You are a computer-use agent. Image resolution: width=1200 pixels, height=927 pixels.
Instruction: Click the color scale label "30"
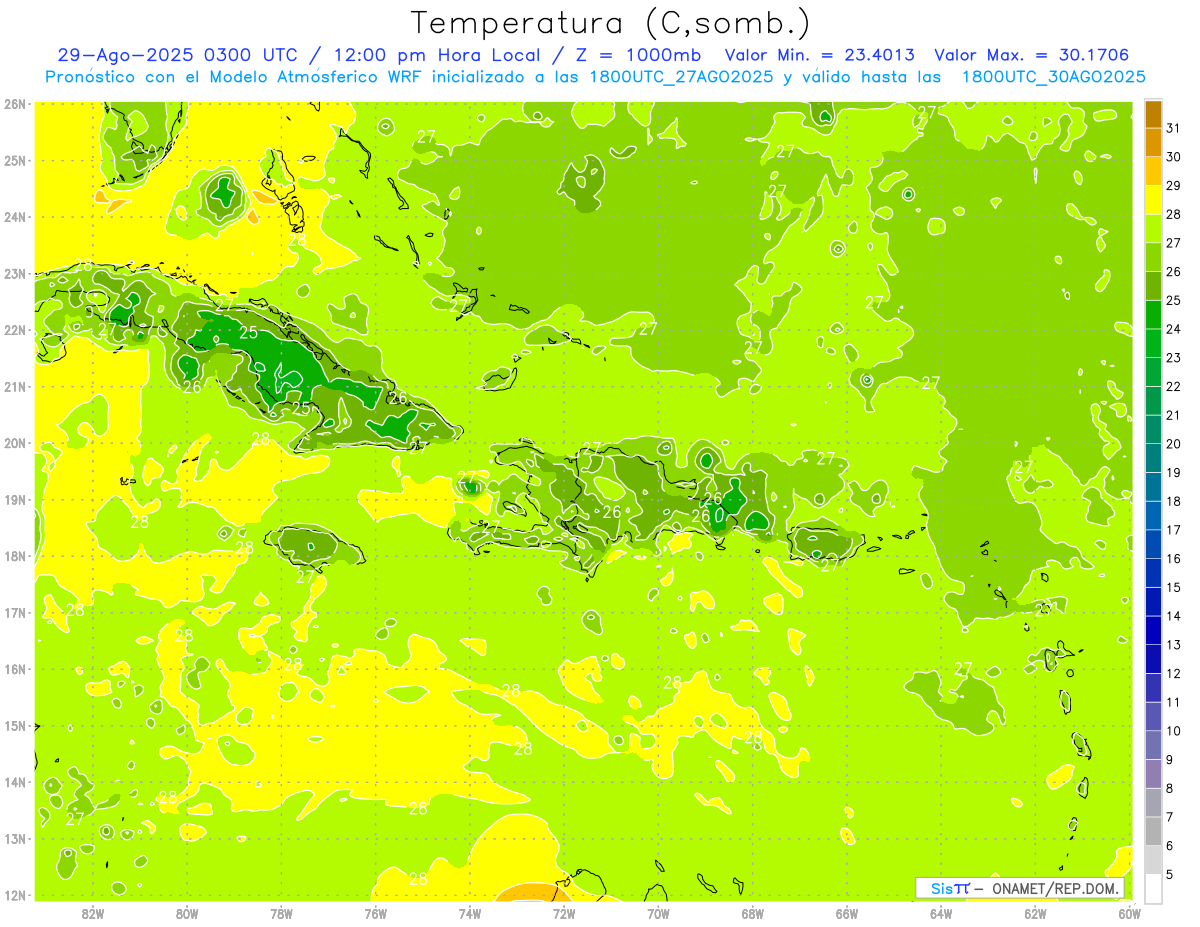tap(1174, 157)
